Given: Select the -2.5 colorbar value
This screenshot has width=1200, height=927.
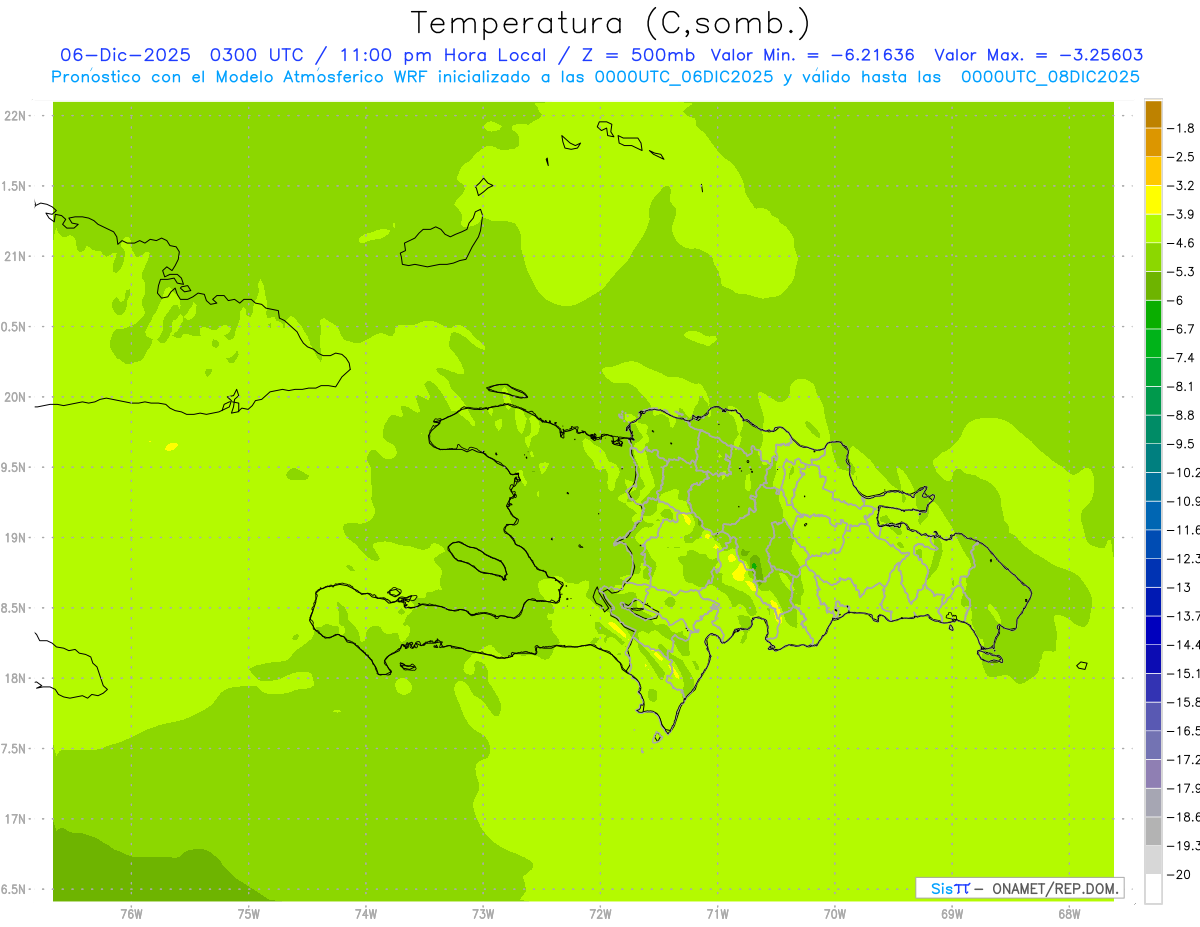Looking at the screenshot, I should click(x=1181, y=157).
